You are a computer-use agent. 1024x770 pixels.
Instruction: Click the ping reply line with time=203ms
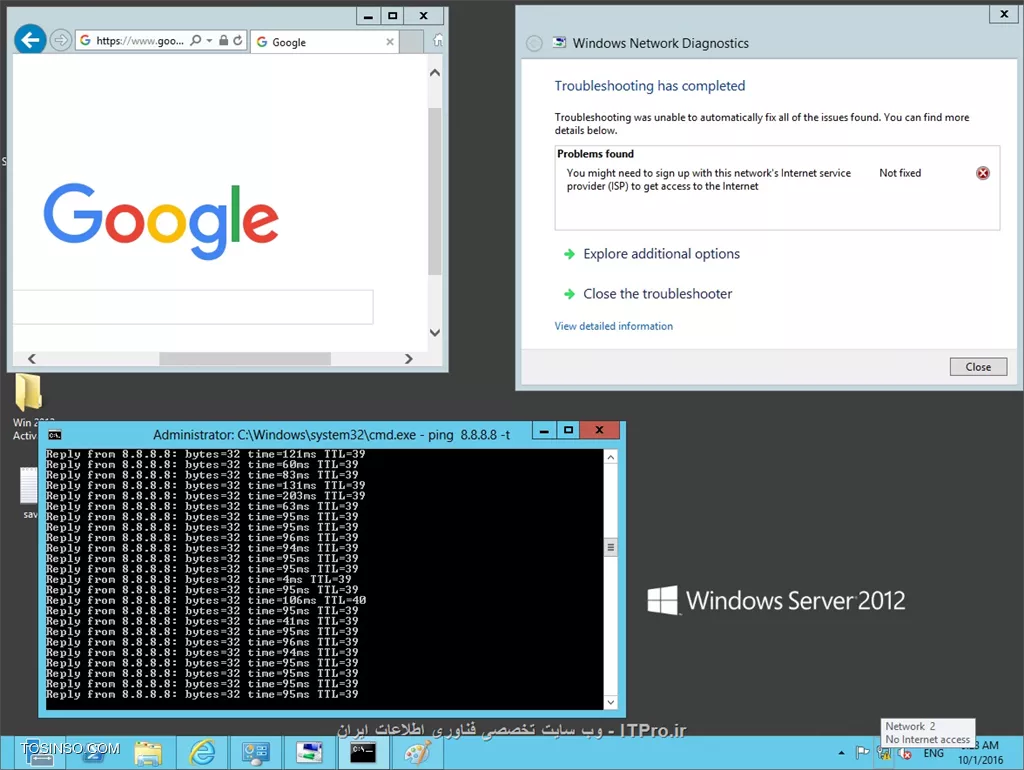tap(206, 496)
